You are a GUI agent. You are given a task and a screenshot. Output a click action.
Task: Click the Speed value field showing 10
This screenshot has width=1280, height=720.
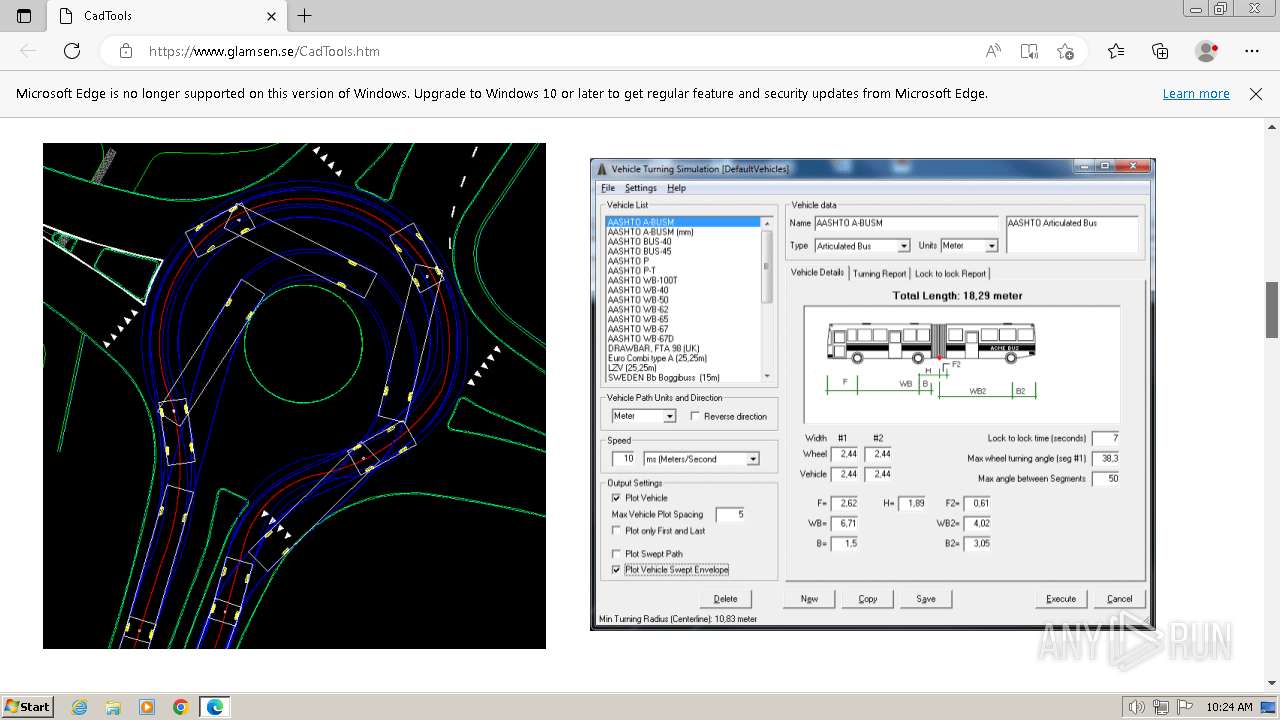click(624, 459)
